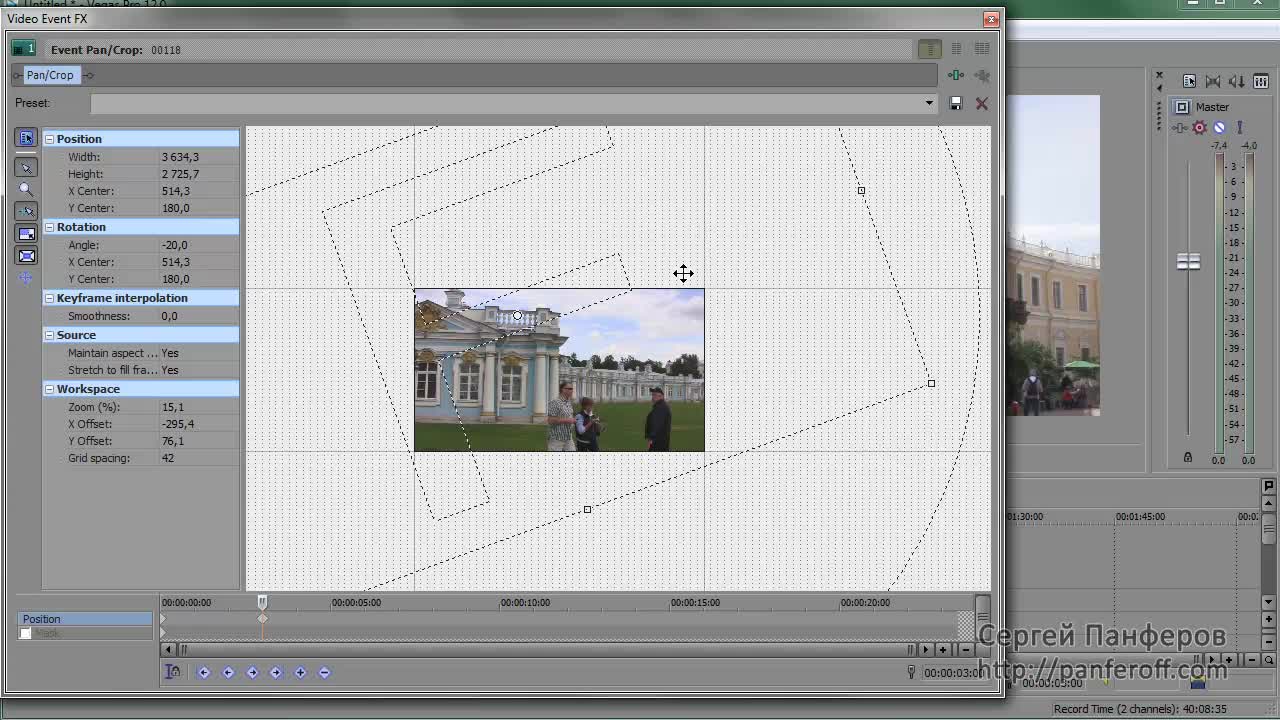Viewport: 1280px width, 720px height.
Task: Toggle Master fader channel lock icon
Action: click(1188, 457)
